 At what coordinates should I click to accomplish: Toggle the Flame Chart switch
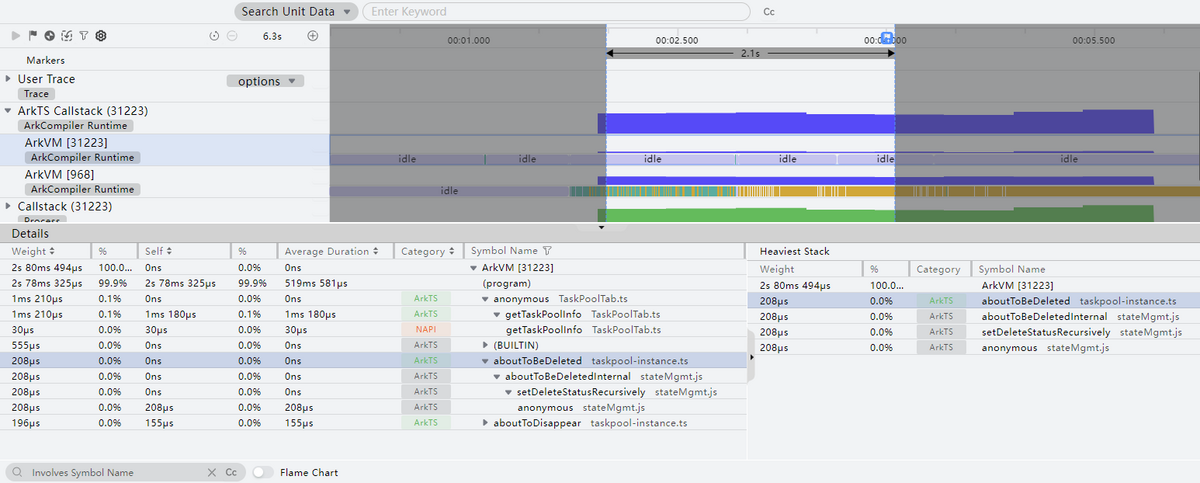click(x=263, y=472)
